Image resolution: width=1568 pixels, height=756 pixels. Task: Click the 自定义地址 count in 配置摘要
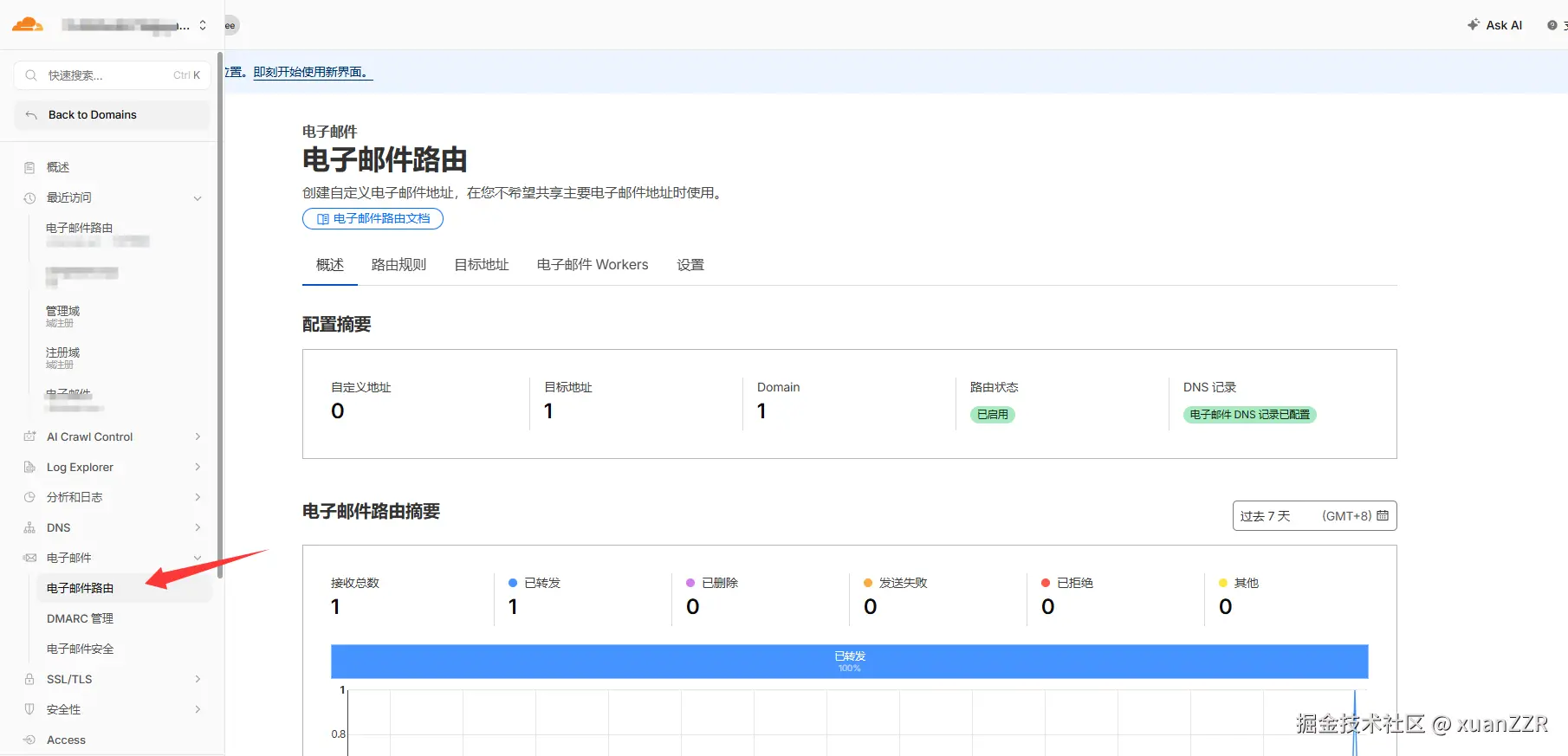338,411
